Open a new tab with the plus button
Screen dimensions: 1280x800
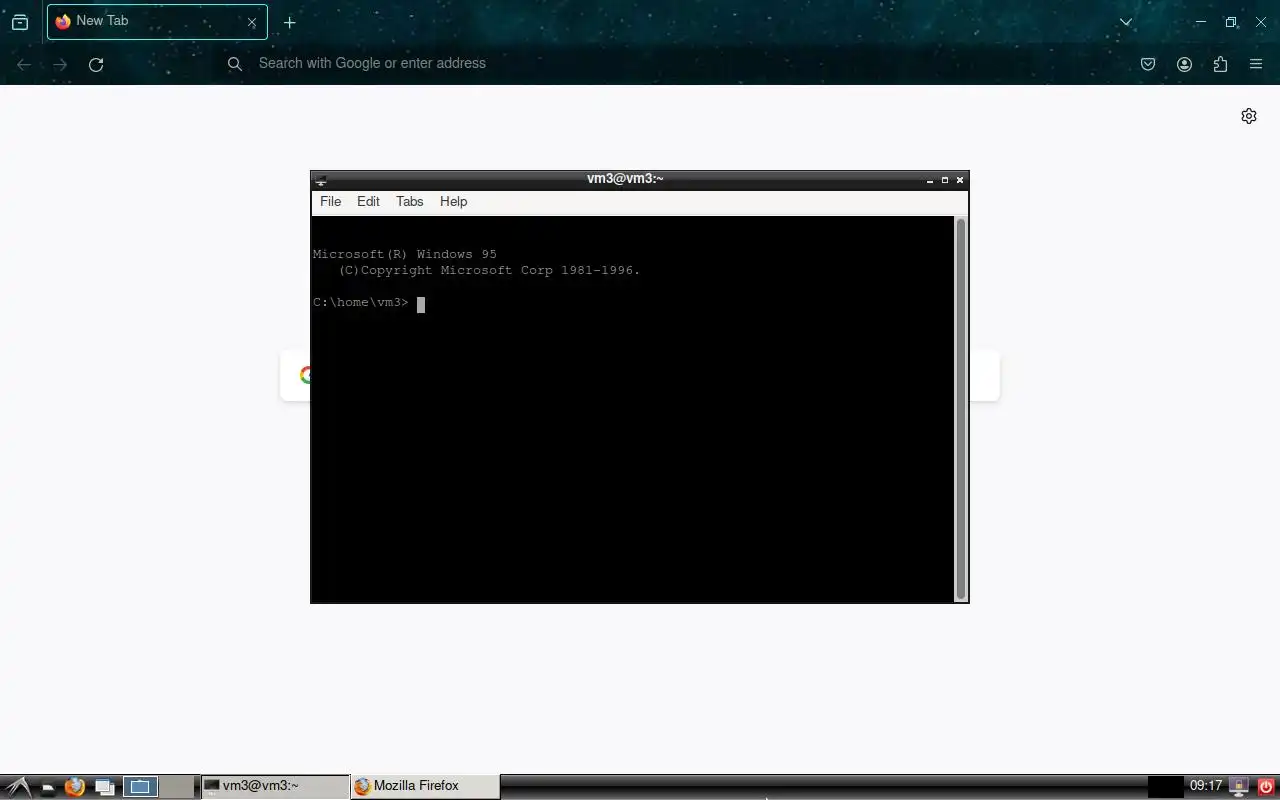coord(290,22)
